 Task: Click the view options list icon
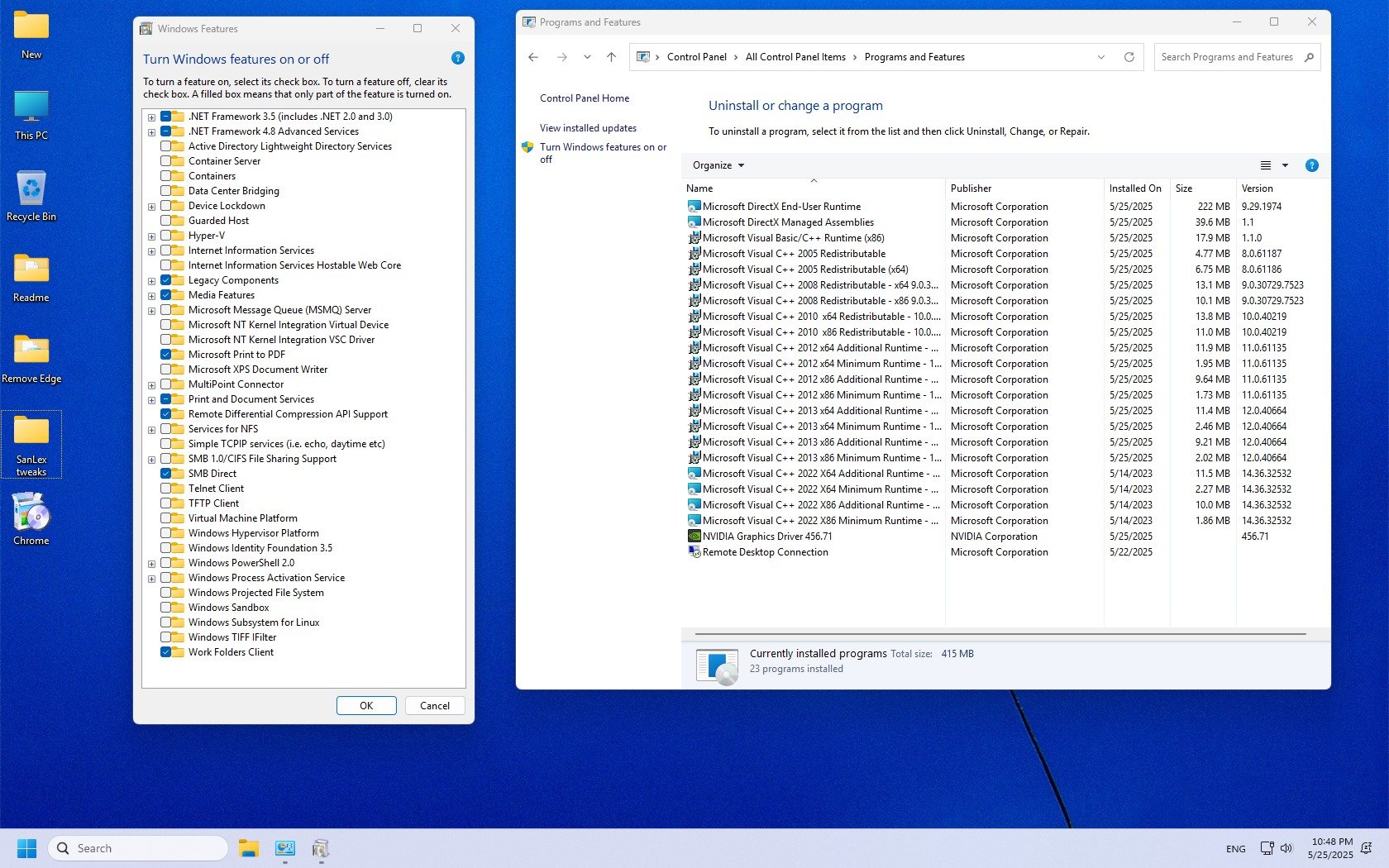[x=1265, y=165]
